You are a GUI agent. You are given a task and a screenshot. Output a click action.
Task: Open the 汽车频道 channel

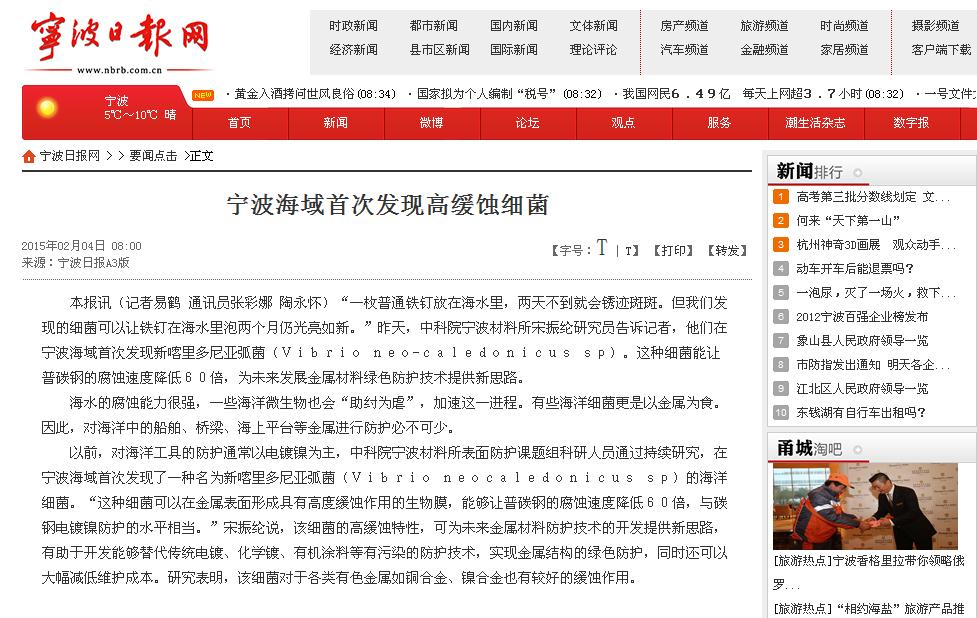tap(684, 49)
